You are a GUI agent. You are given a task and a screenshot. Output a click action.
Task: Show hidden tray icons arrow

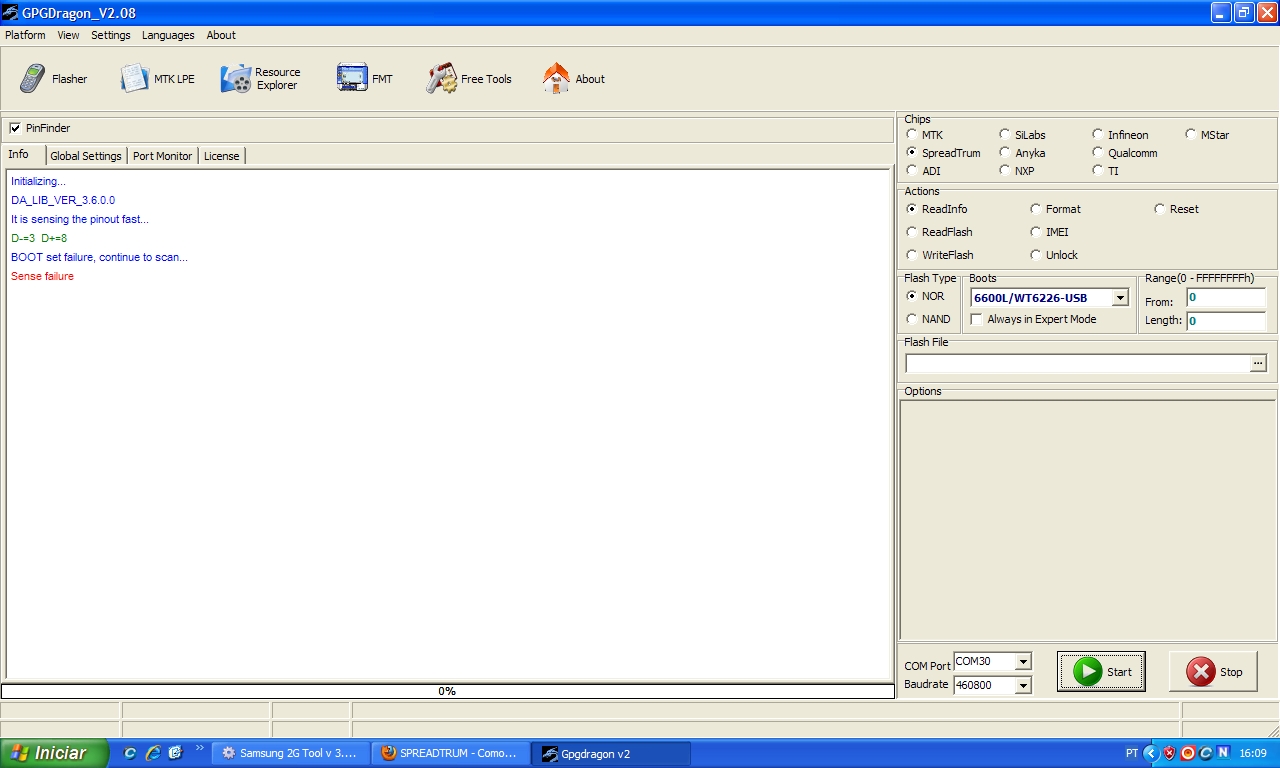(1151, 753)
